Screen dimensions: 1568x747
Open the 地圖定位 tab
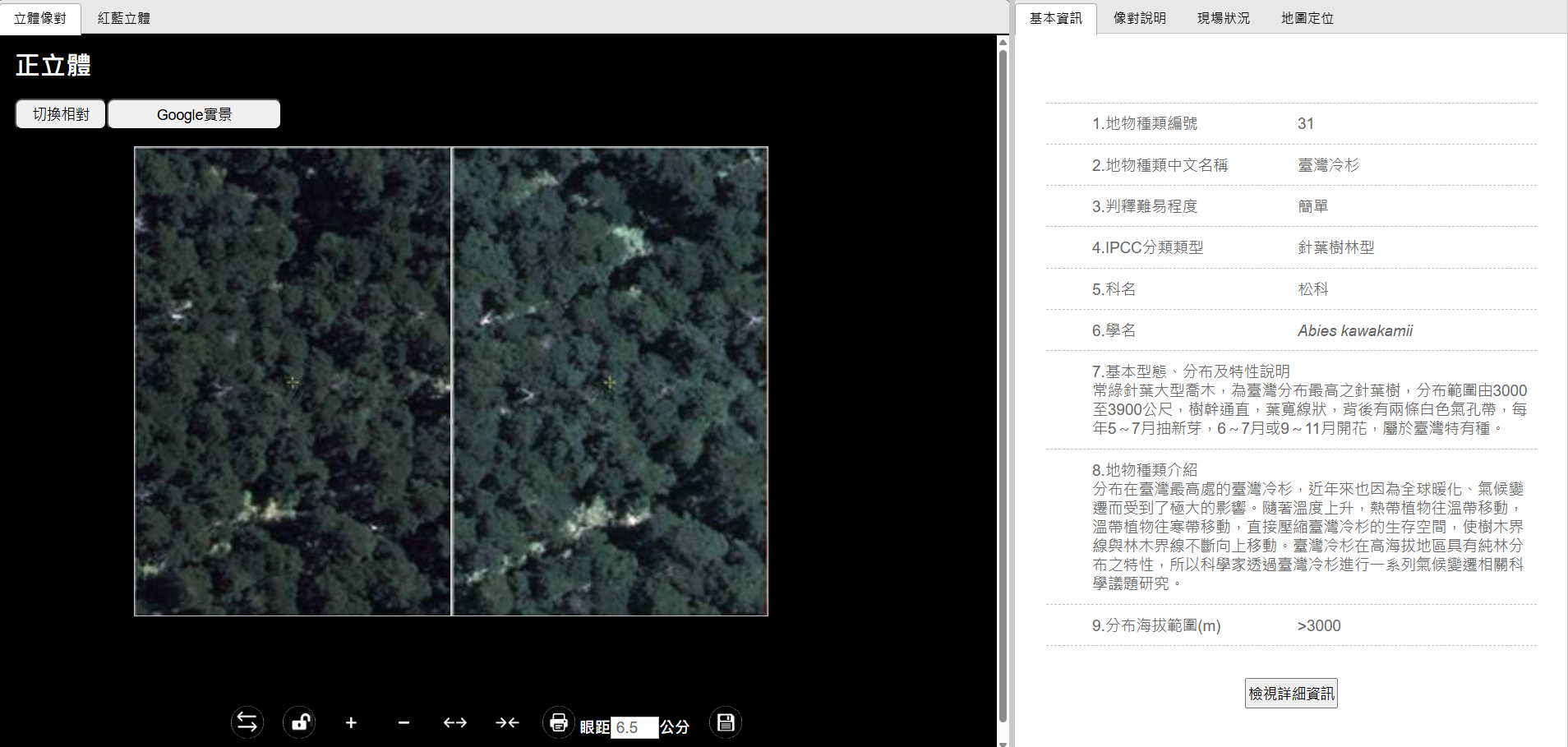click(1307, 17)
